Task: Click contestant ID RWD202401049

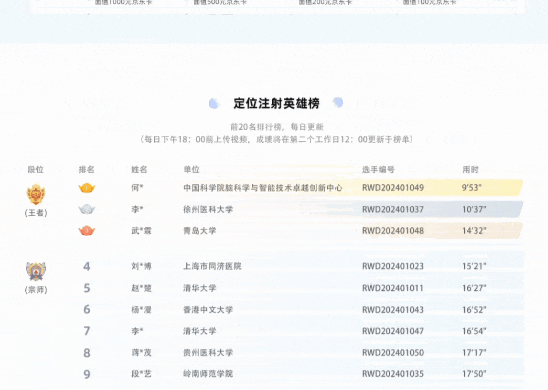Action: 393,188
